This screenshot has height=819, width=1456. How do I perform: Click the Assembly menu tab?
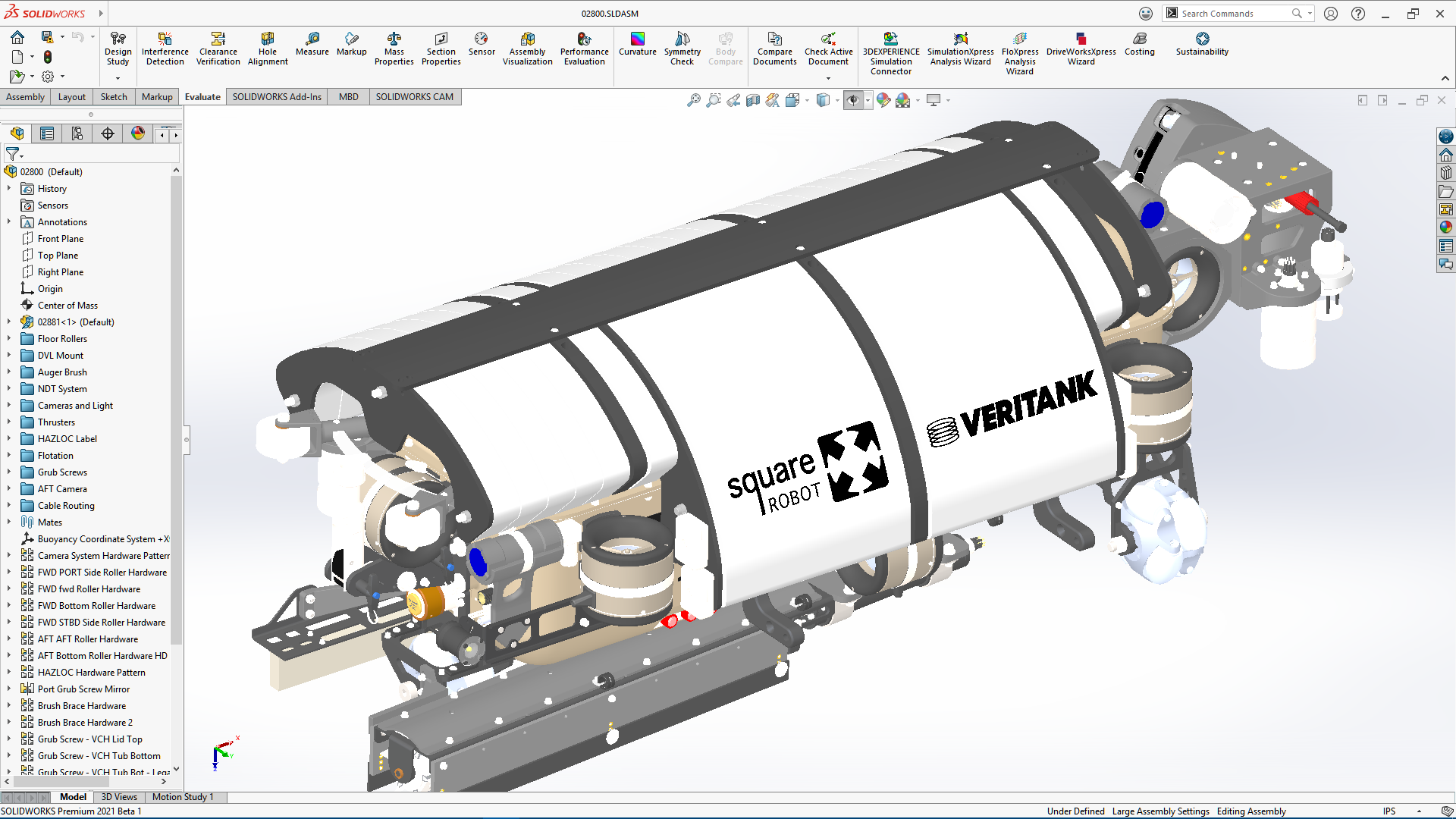[x=27, y=96]
